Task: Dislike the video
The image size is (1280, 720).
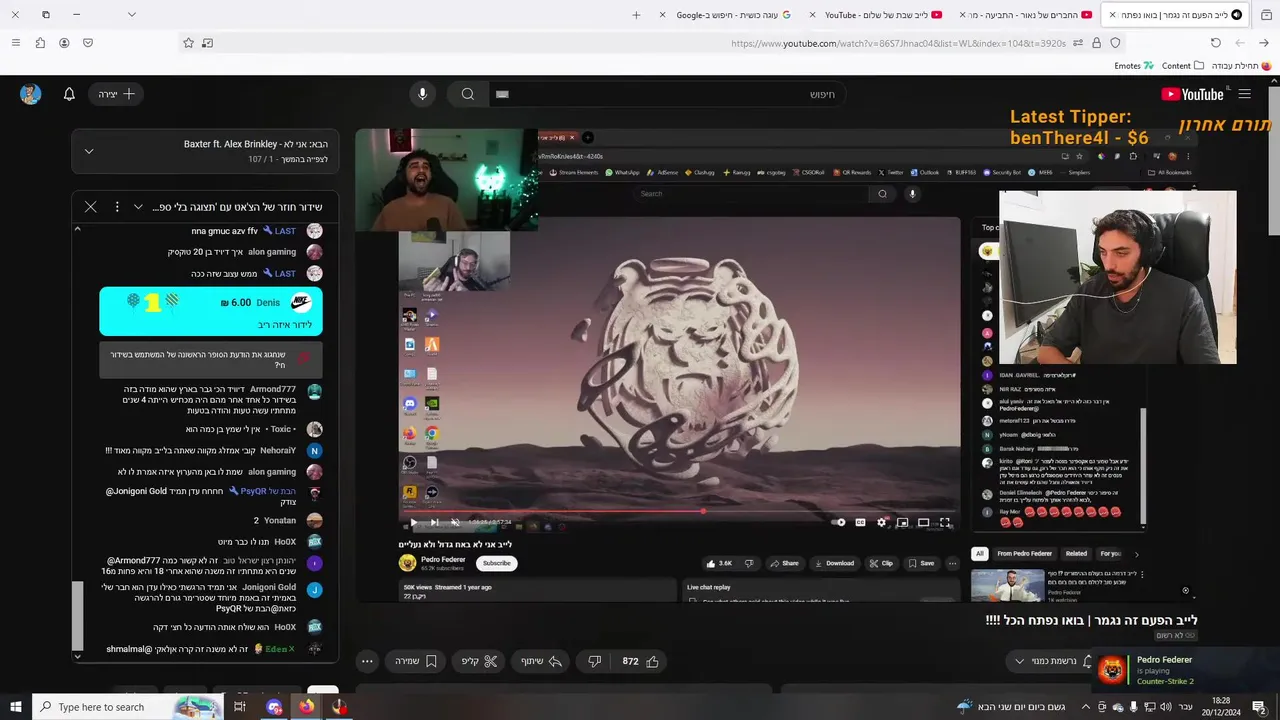Action: (x=594, y=661)
